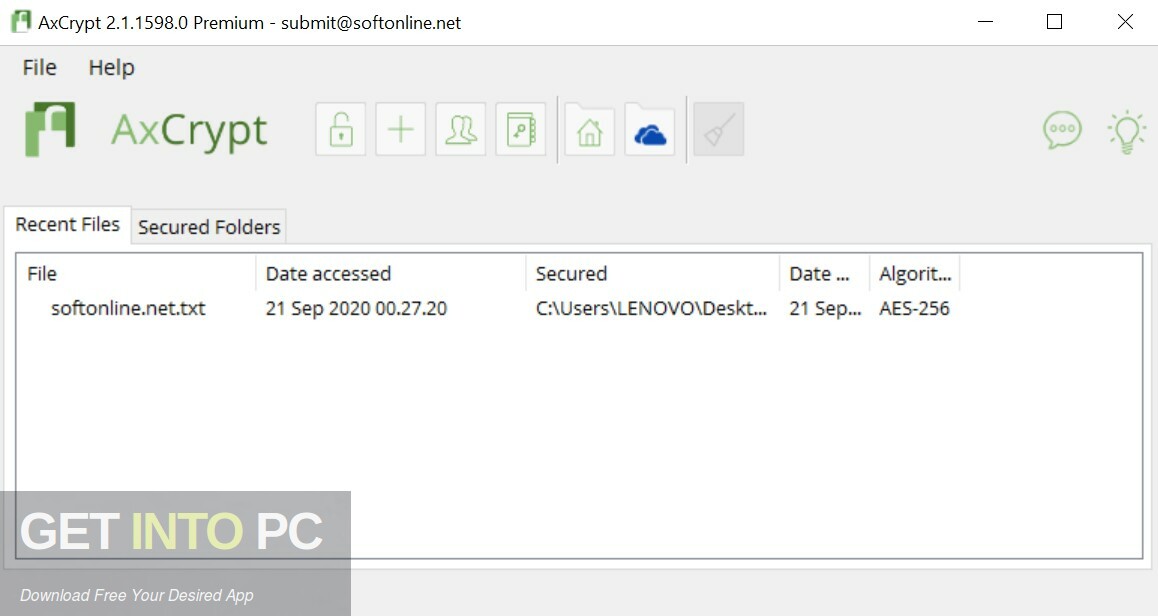
Task: Click the home folder icon
Action: (x=589, y=130)
